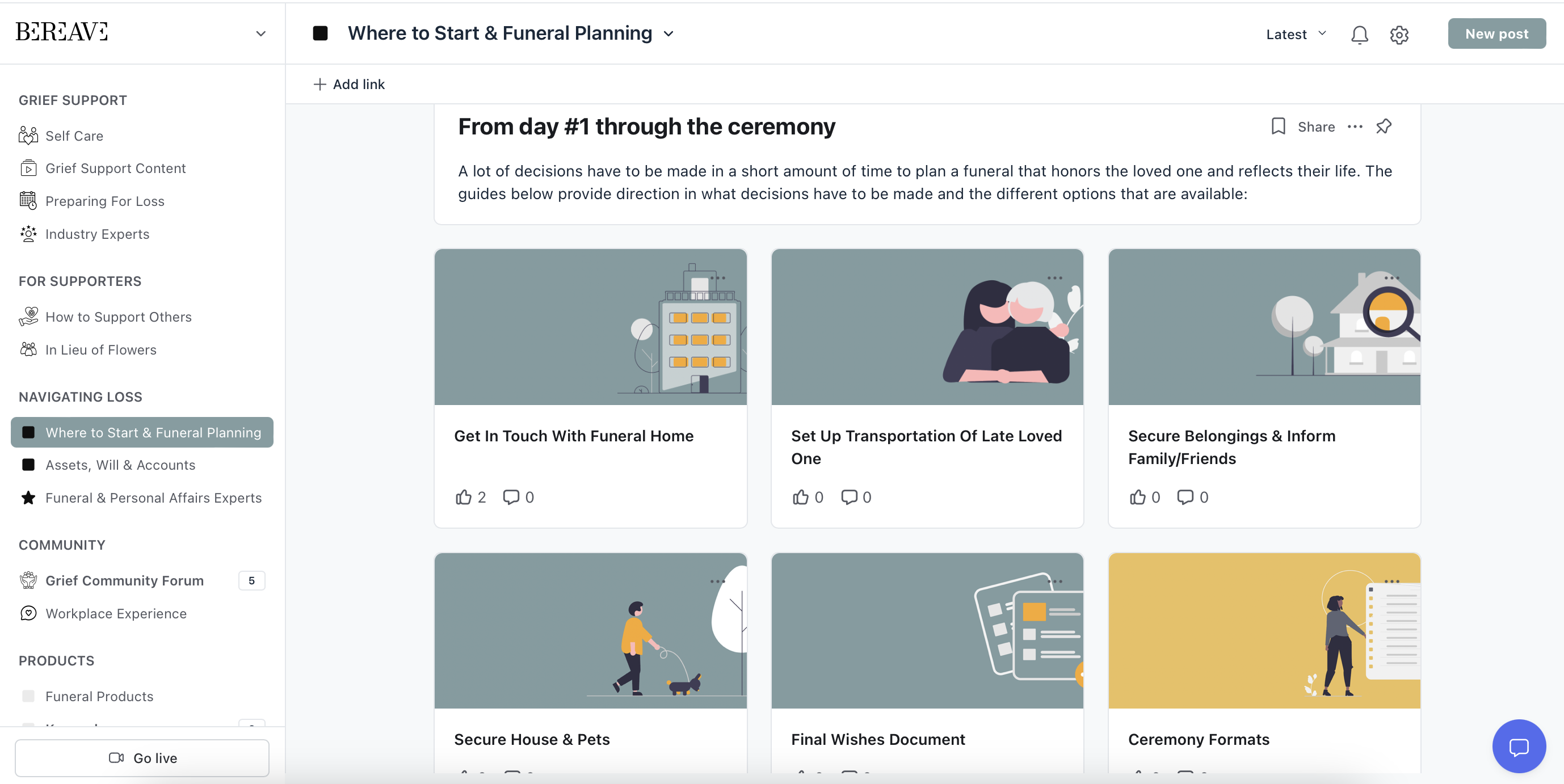Bookmark the 'From day #1' post

pos(1278,126)
